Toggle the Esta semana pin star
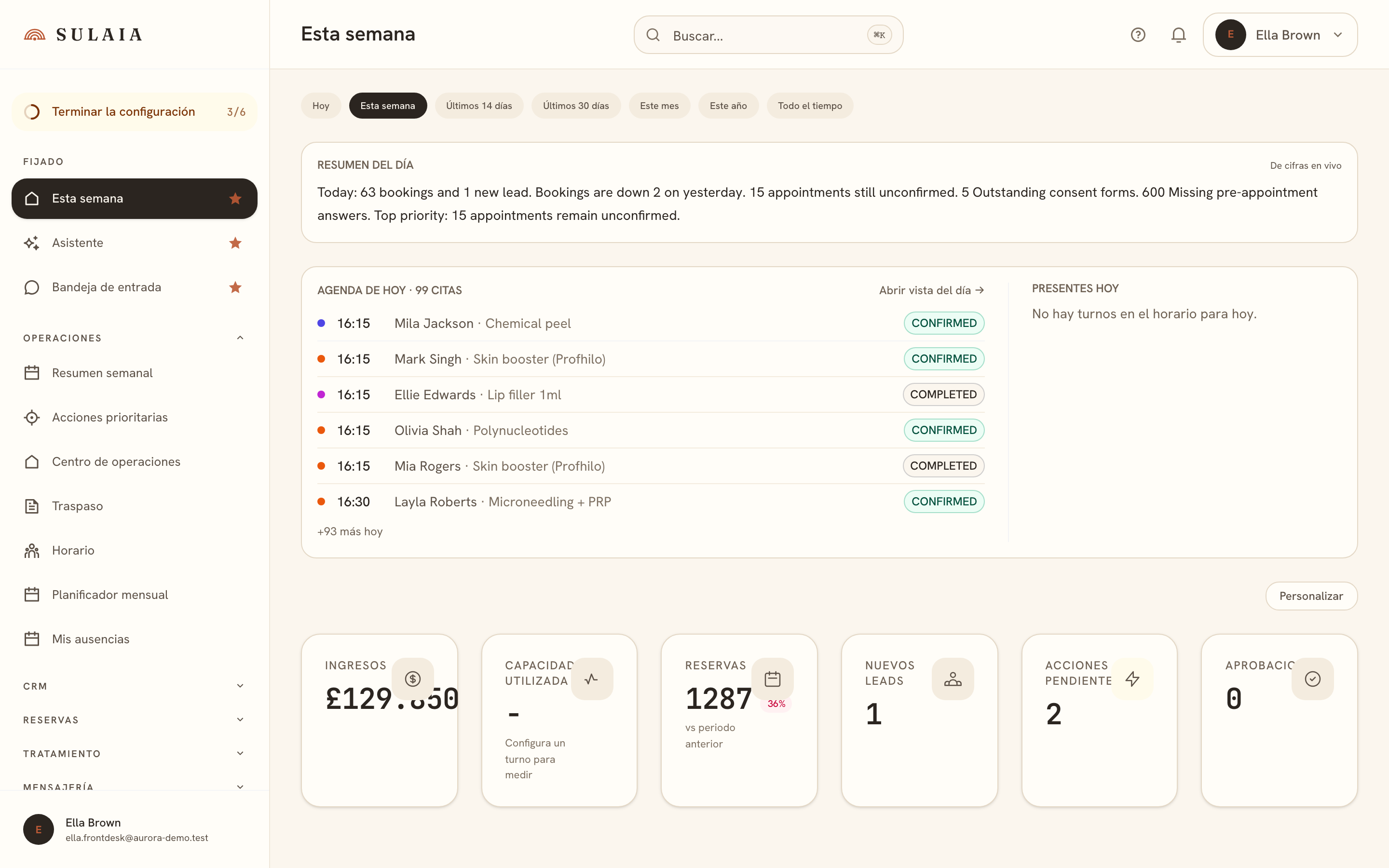 pos(235,199)
